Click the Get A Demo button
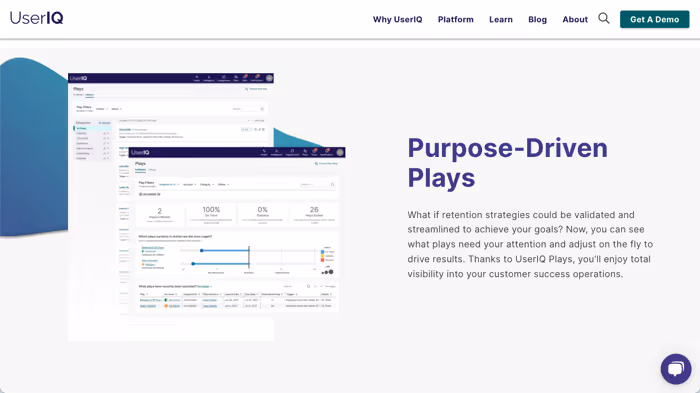Viewport: 700px width, 393px height. 654,19
